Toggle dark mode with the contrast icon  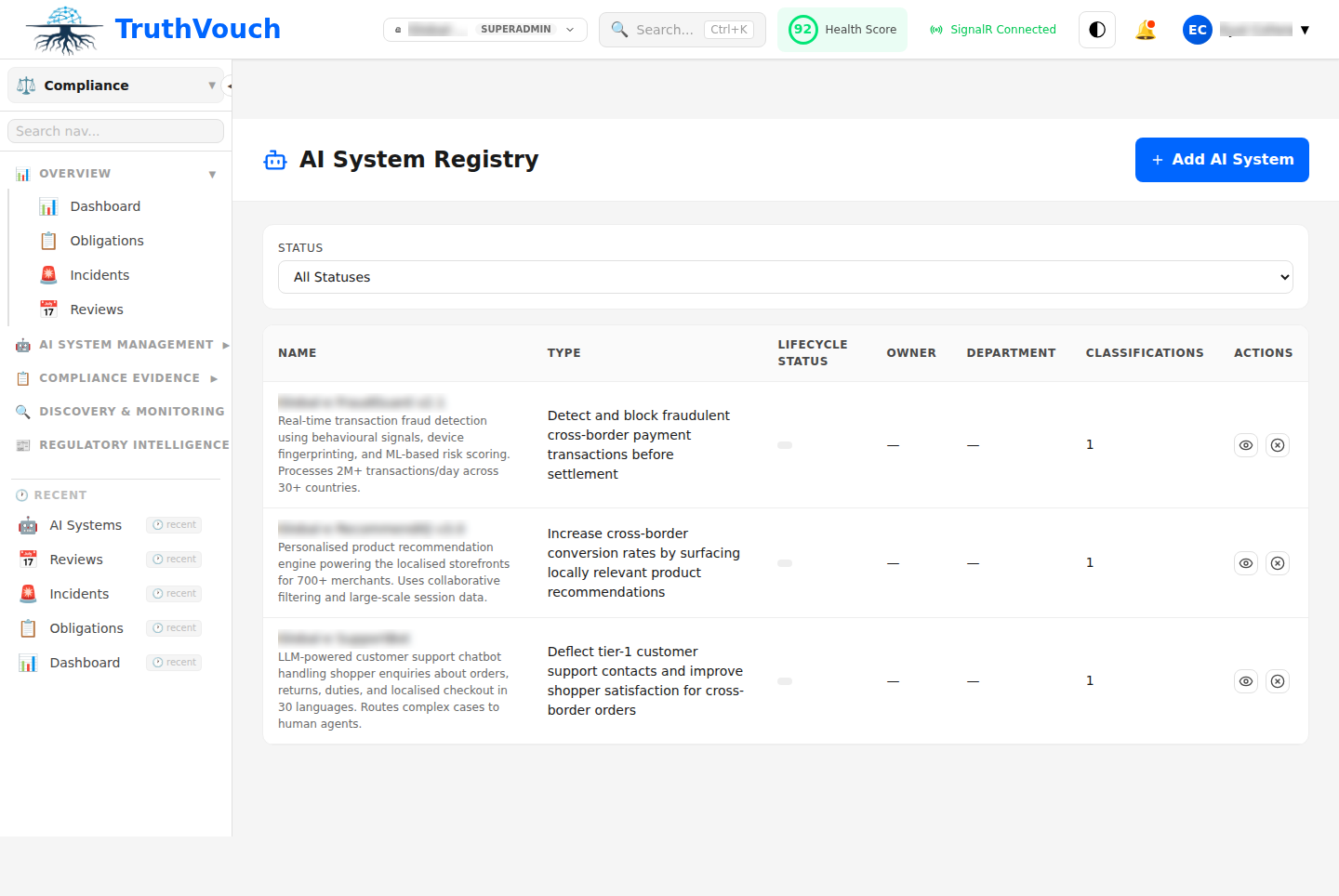click(1096, 29)
